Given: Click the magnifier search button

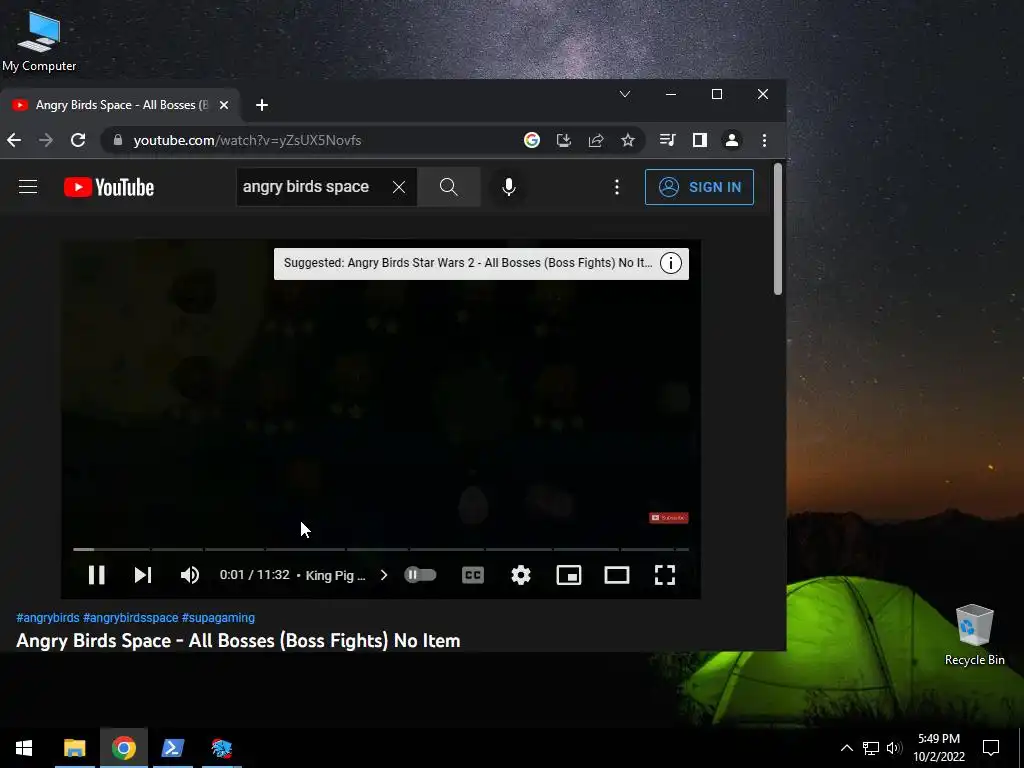Looking at the screenshot, I should (449, 187).
